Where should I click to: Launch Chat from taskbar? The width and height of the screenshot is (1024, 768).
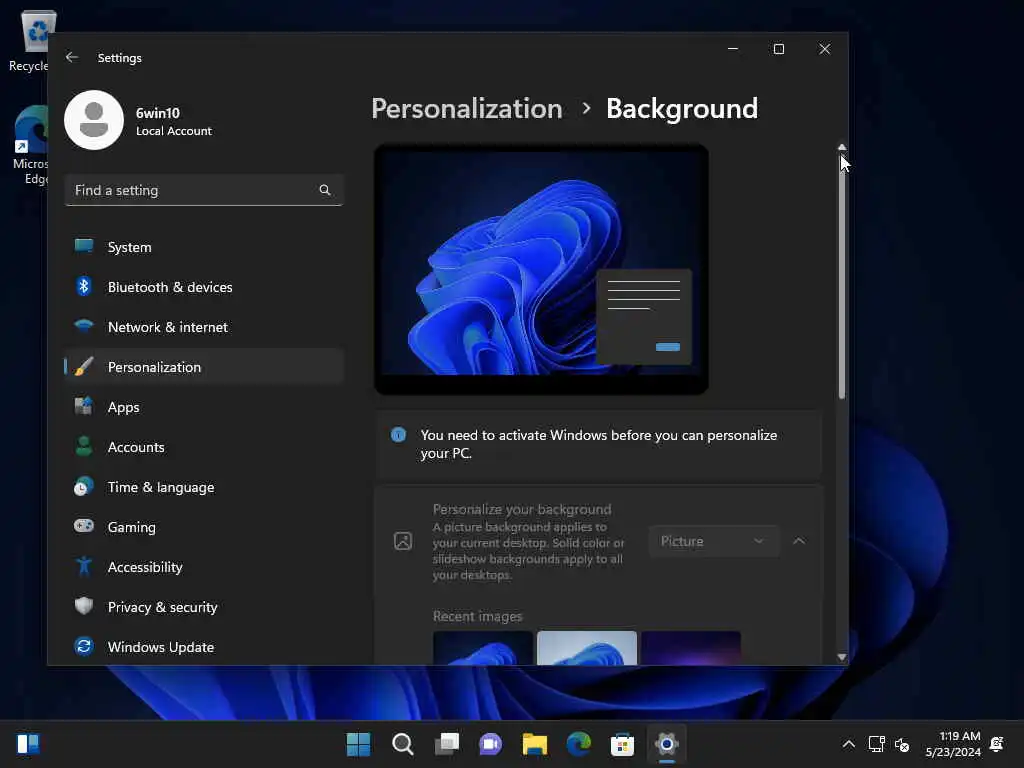point(490,744)
